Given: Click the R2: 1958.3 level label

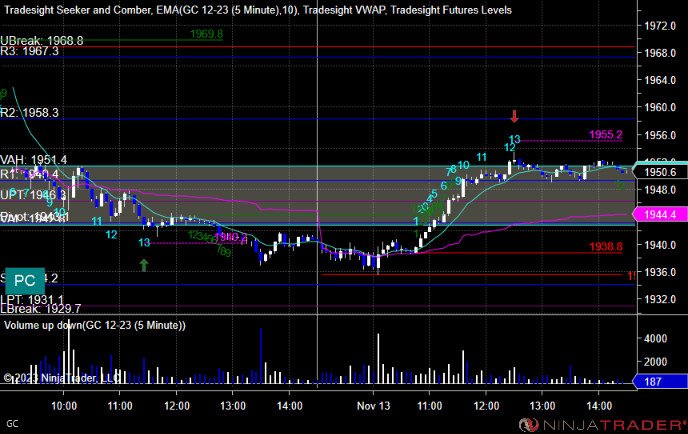Looking at the screenshot, I should pos(29,113).
